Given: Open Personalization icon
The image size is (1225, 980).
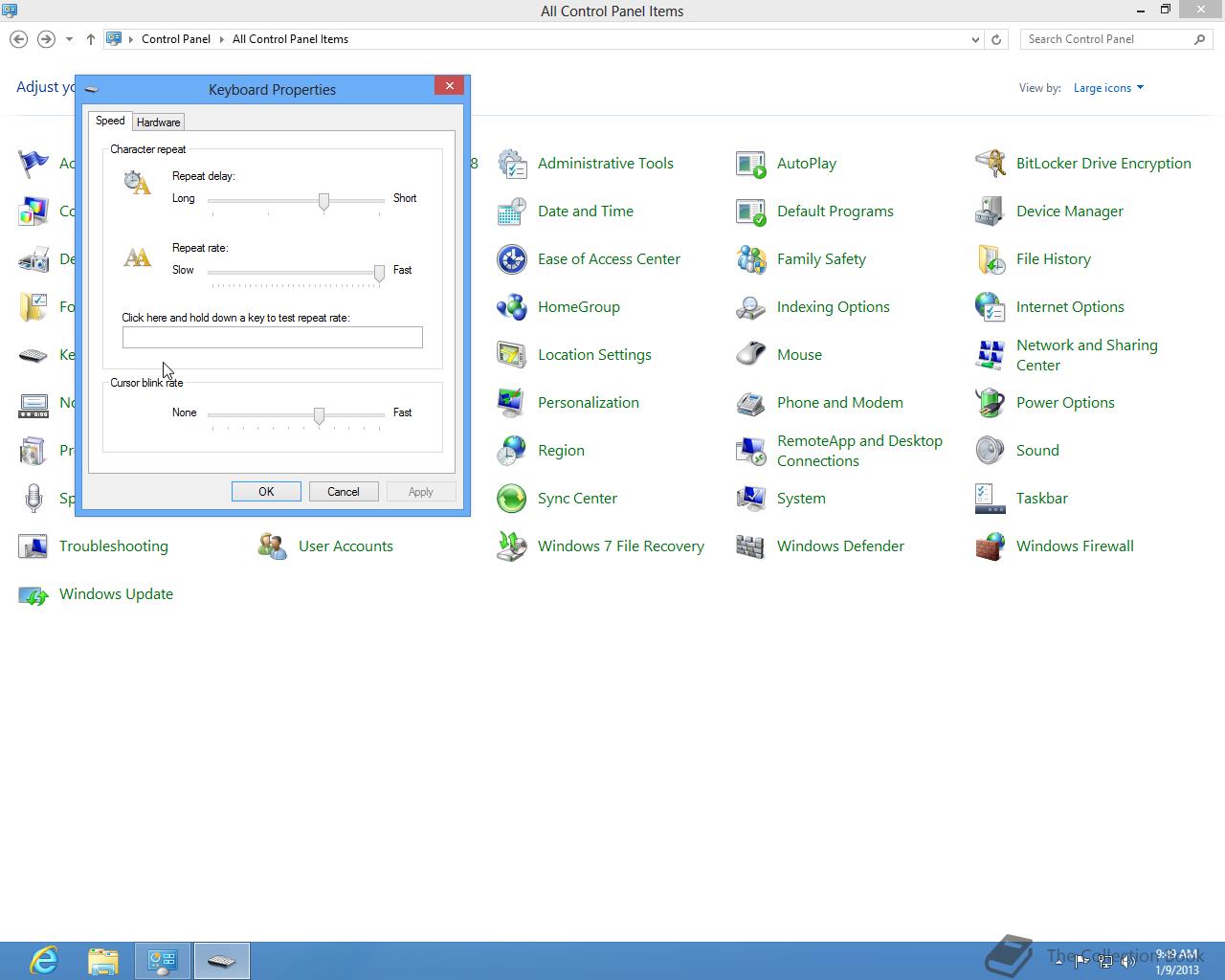Looking at the screenshot, I should point(512,403).
